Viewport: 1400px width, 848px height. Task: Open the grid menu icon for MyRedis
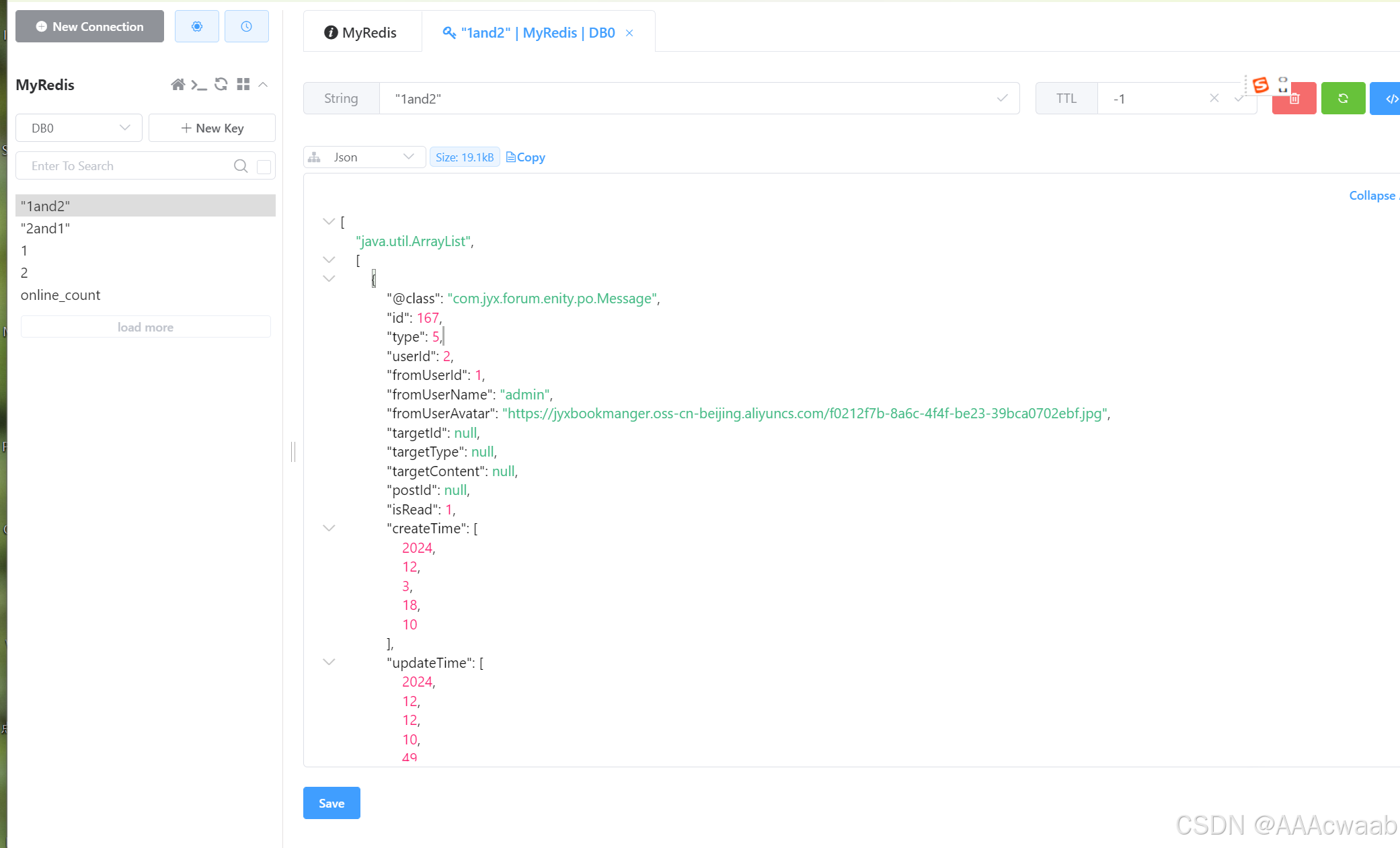[x=243, y=85]
